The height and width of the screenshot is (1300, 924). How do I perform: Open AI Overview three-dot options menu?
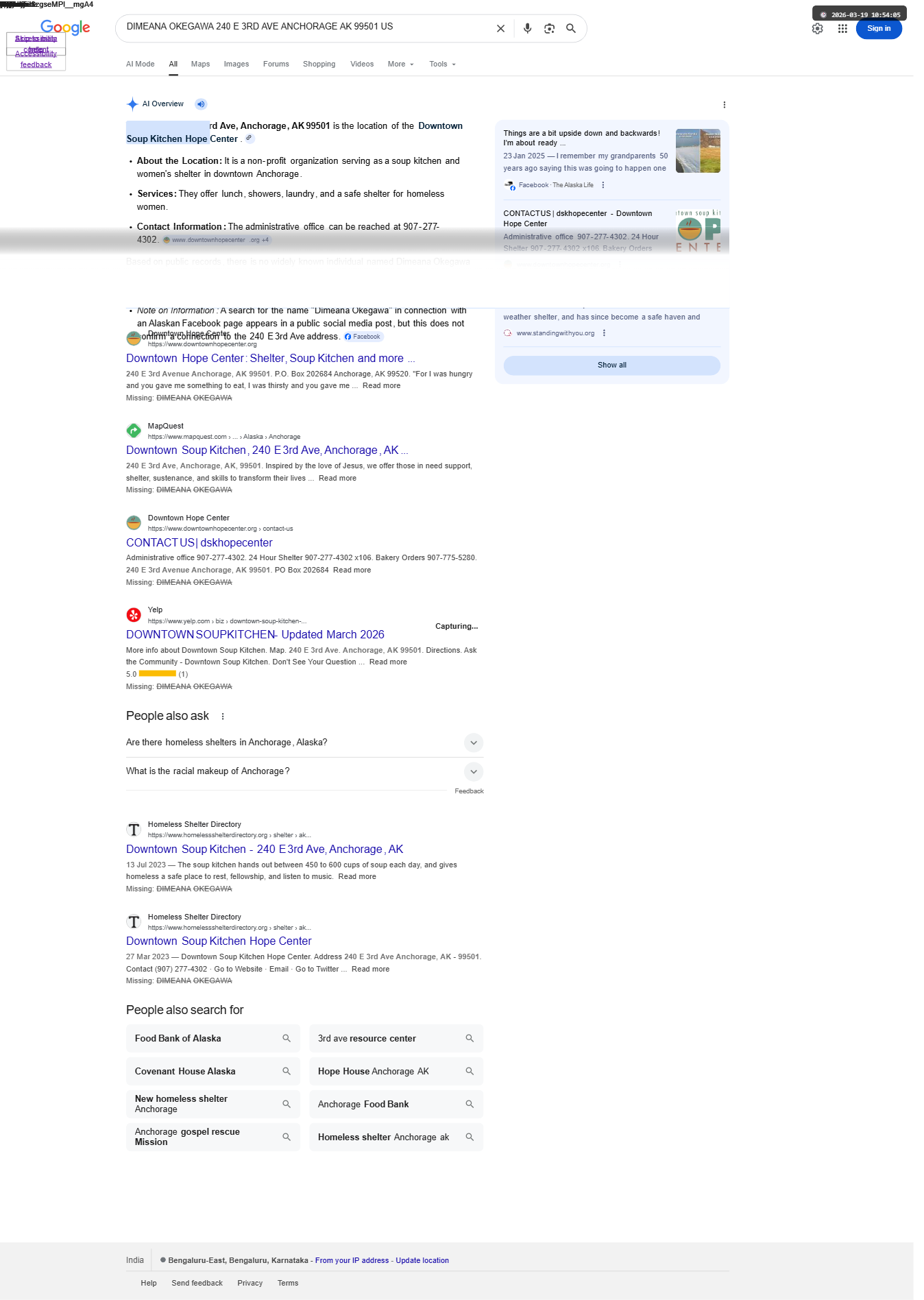(x=724, y=105)
